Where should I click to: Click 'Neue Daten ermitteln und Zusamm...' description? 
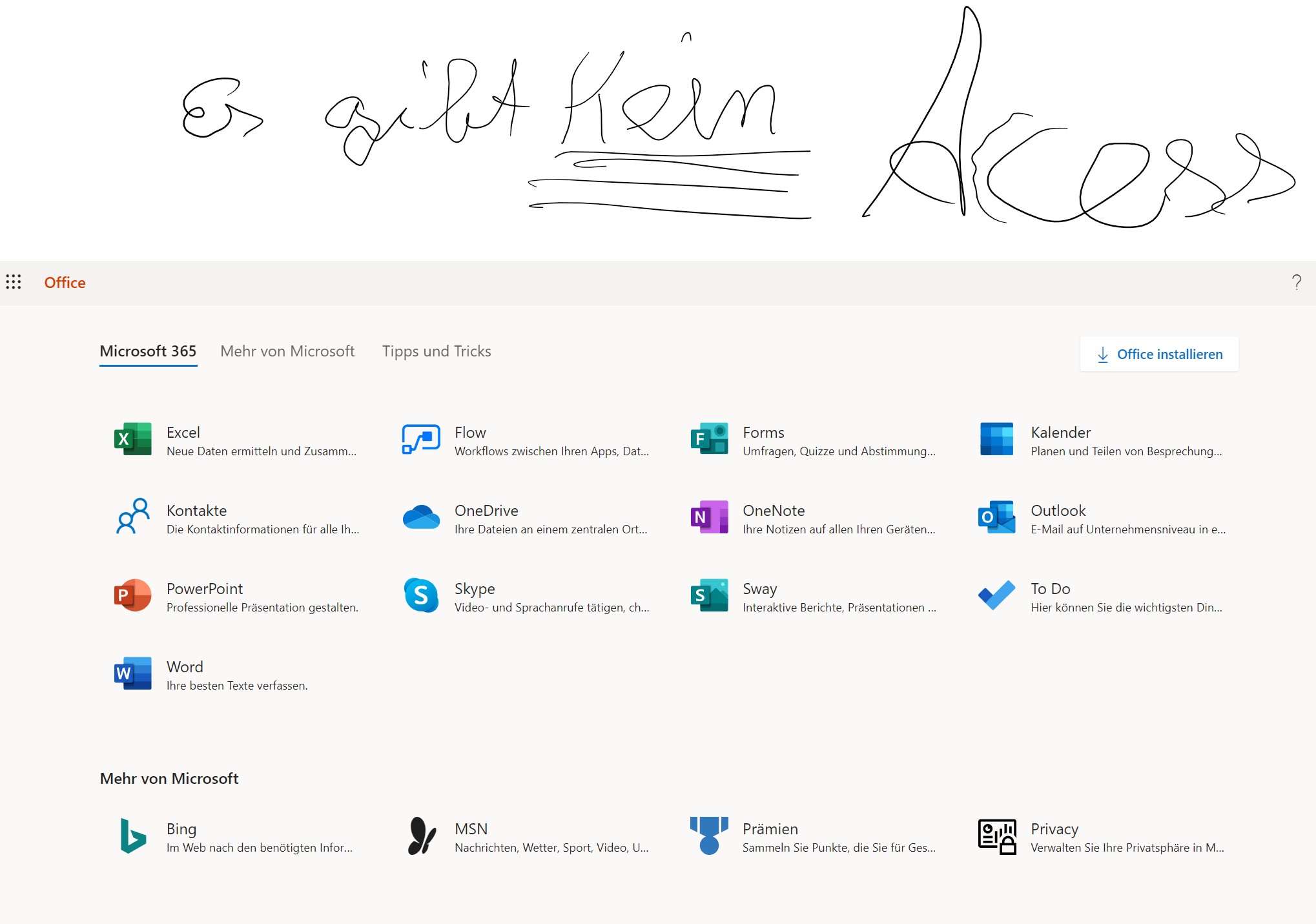point(262,451)
